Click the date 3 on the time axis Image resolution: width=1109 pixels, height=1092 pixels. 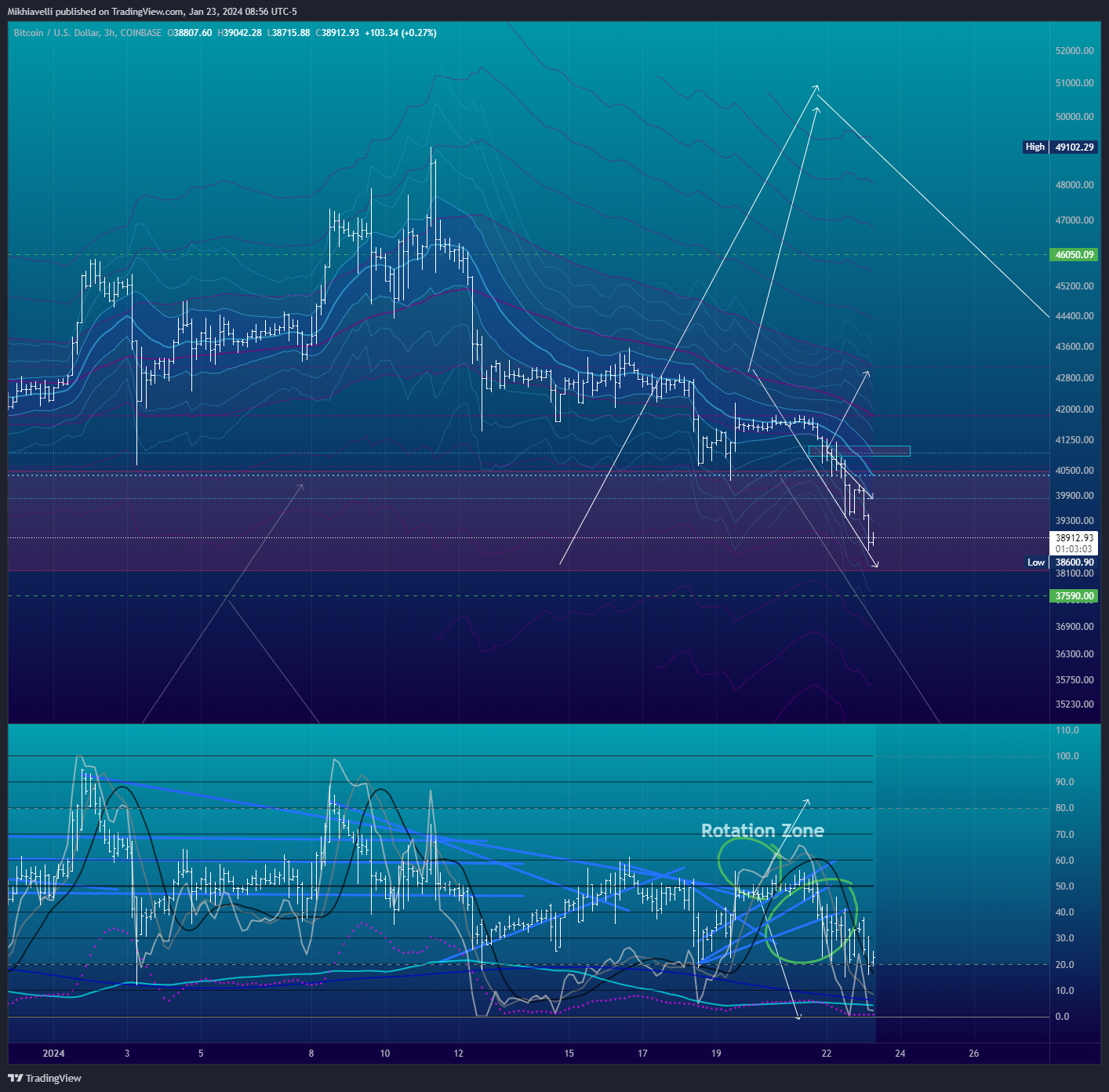tap(127, 1054)
